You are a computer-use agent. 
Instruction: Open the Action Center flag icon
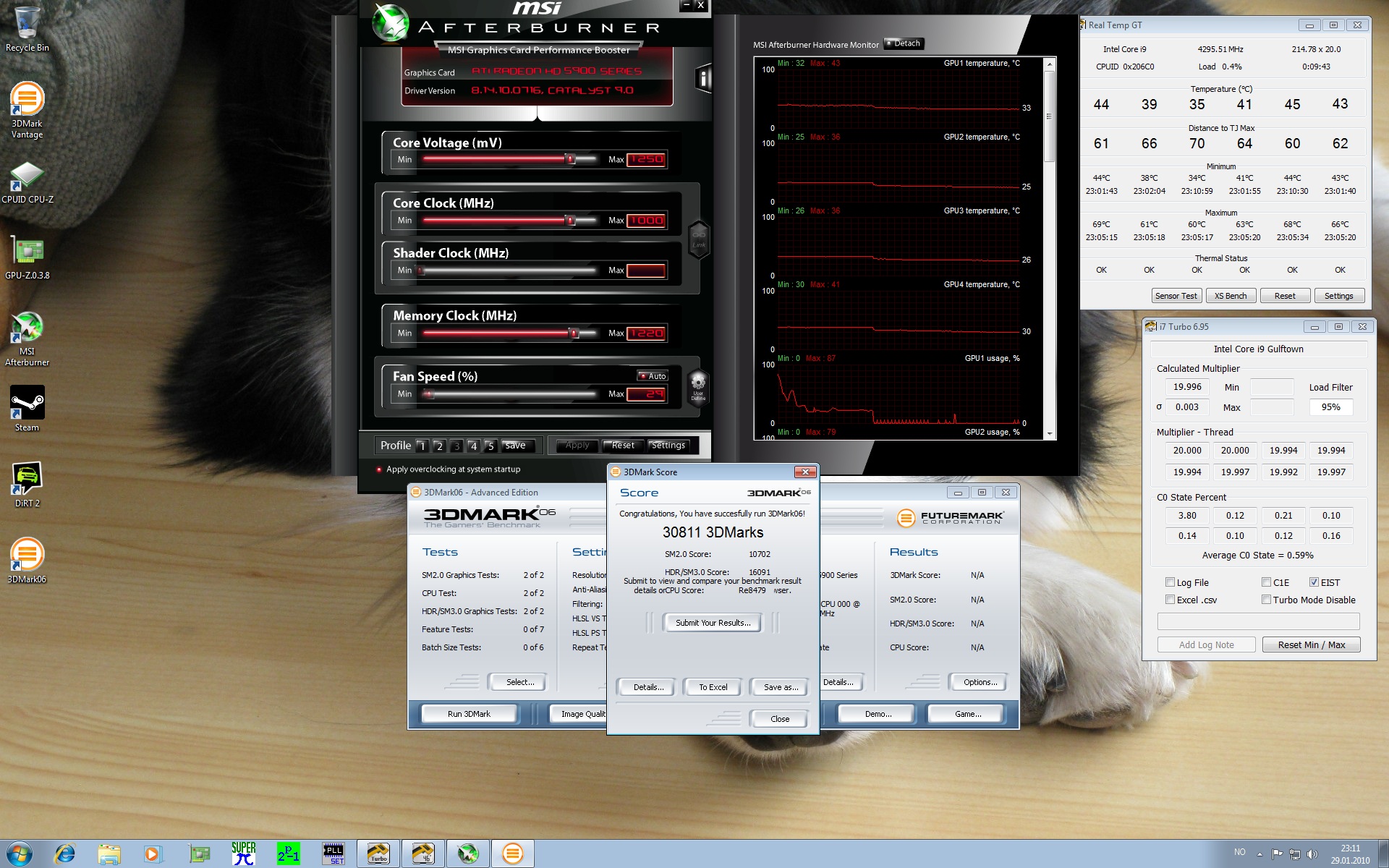(x=1277, y=854)
